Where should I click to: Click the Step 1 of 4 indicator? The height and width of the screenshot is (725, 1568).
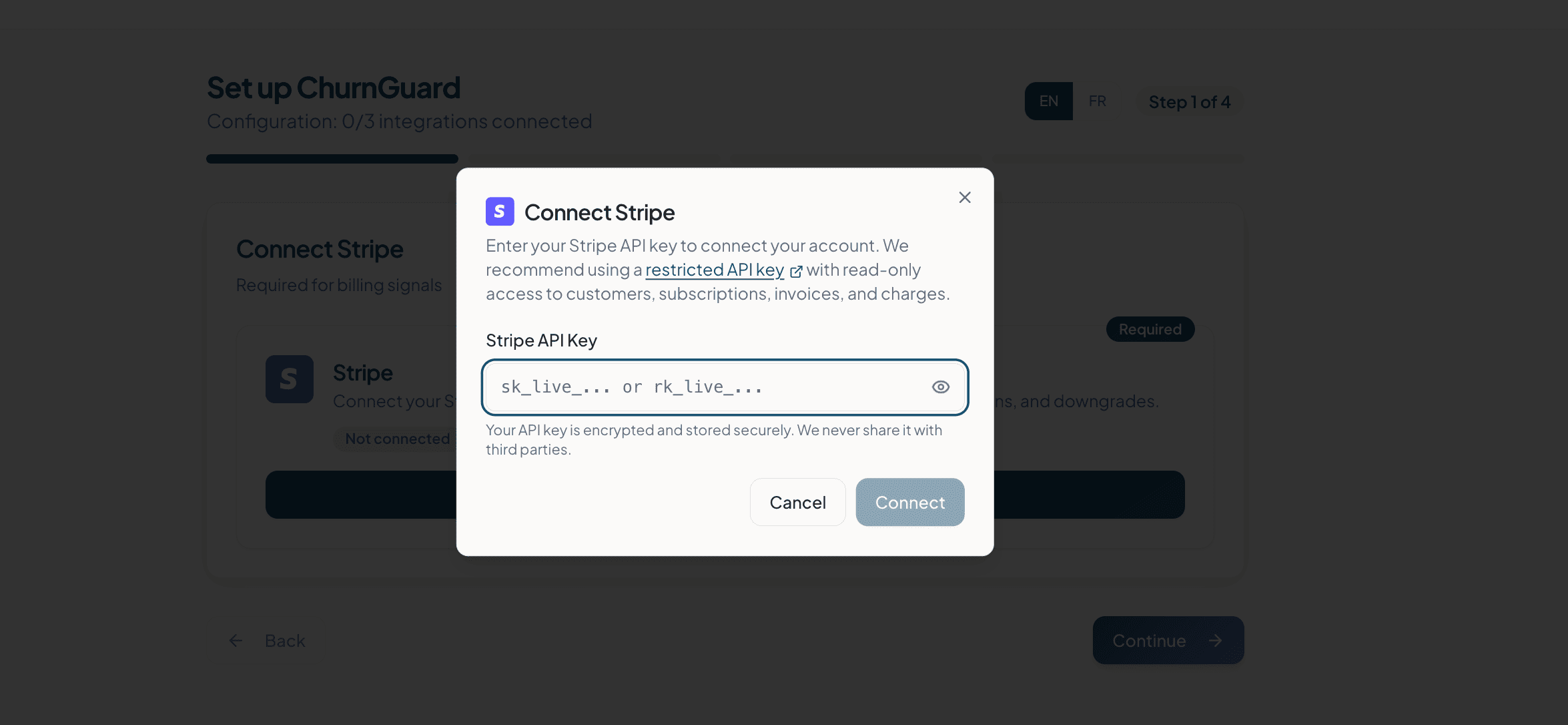coord(1189,102)
